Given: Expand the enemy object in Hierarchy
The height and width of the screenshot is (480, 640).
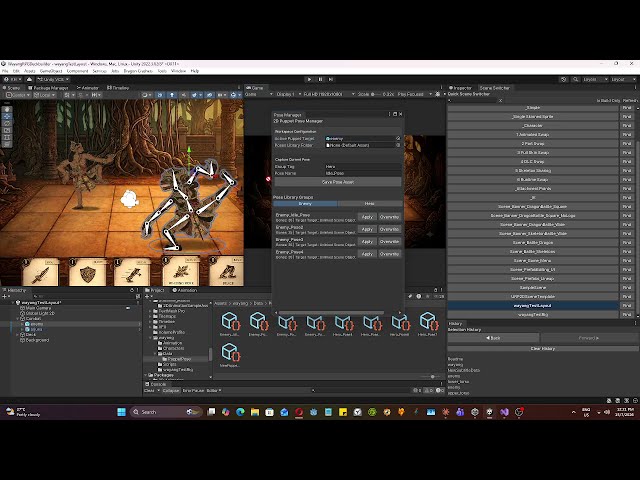Looking at the screenshot, I should (x=22, y=324).
